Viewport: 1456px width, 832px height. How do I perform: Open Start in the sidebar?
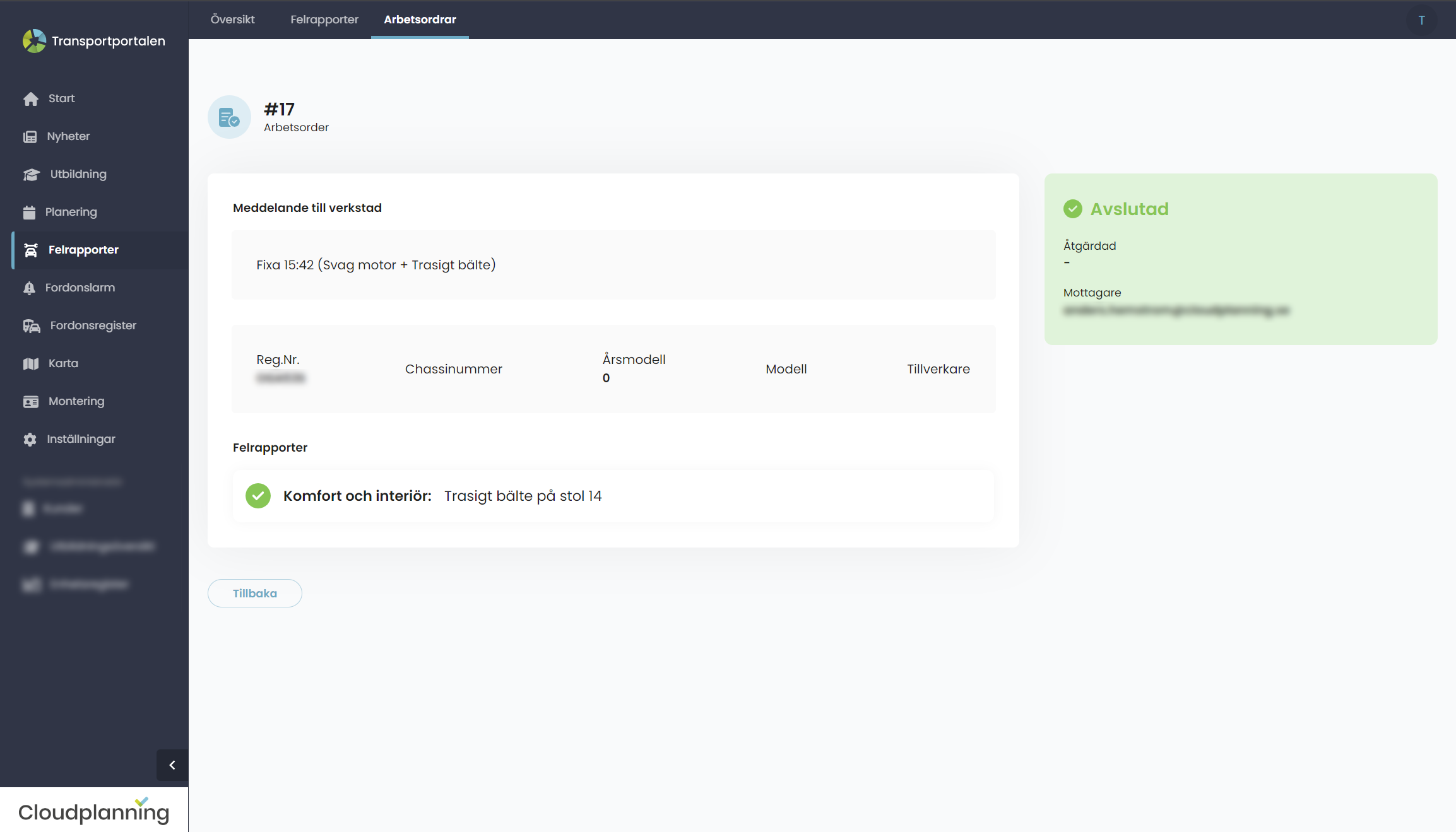pos(100,98)
